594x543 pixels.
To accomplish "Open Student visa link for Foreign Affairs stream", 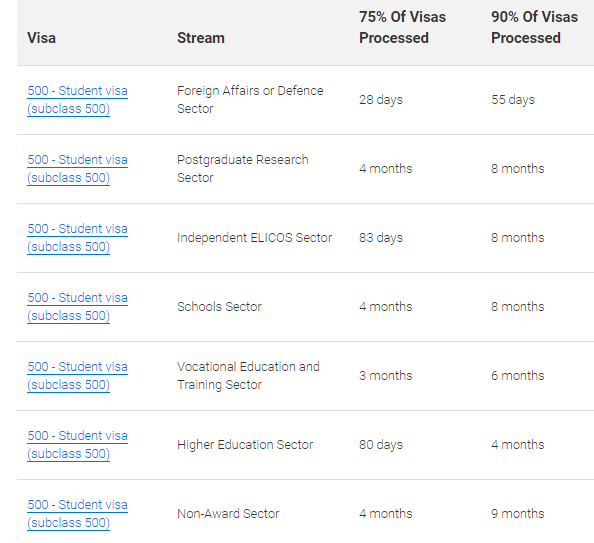I will 77,100.
